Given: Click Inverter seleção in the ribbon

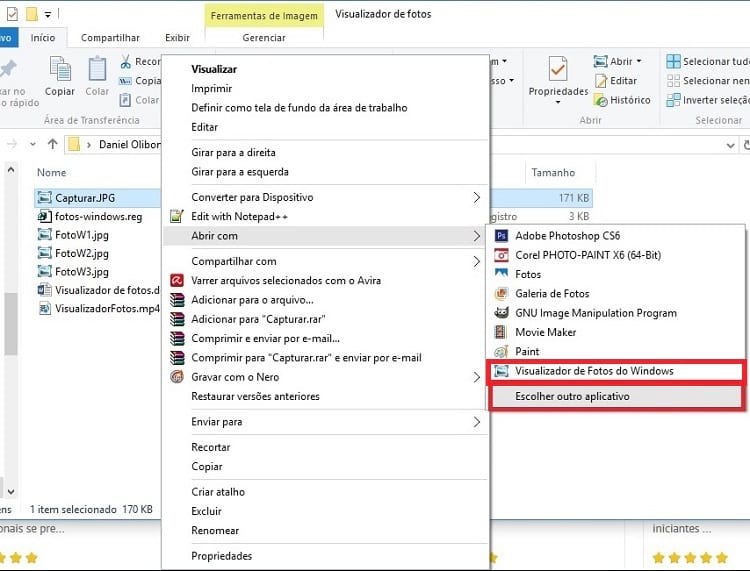Looking at the screenshot, I should coord(708,100).
